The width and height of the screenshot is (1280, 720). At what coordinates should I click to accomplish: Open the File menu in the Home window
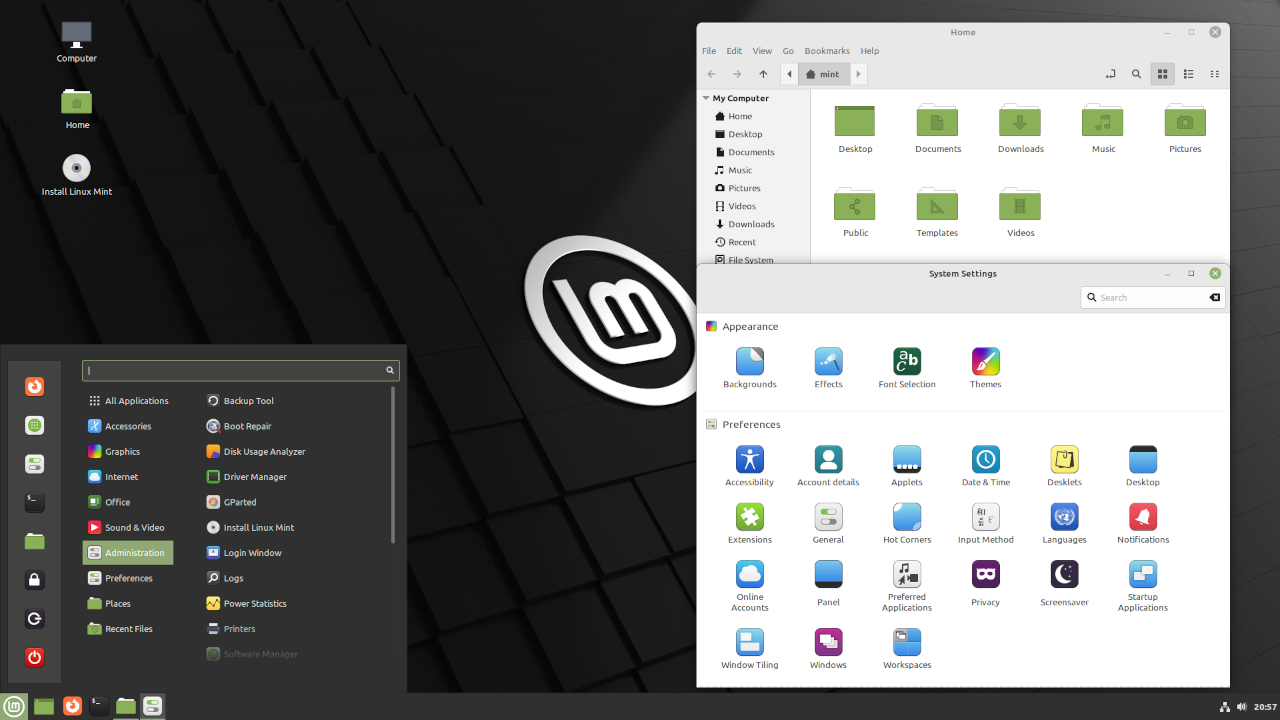click(x=709, y=51)
